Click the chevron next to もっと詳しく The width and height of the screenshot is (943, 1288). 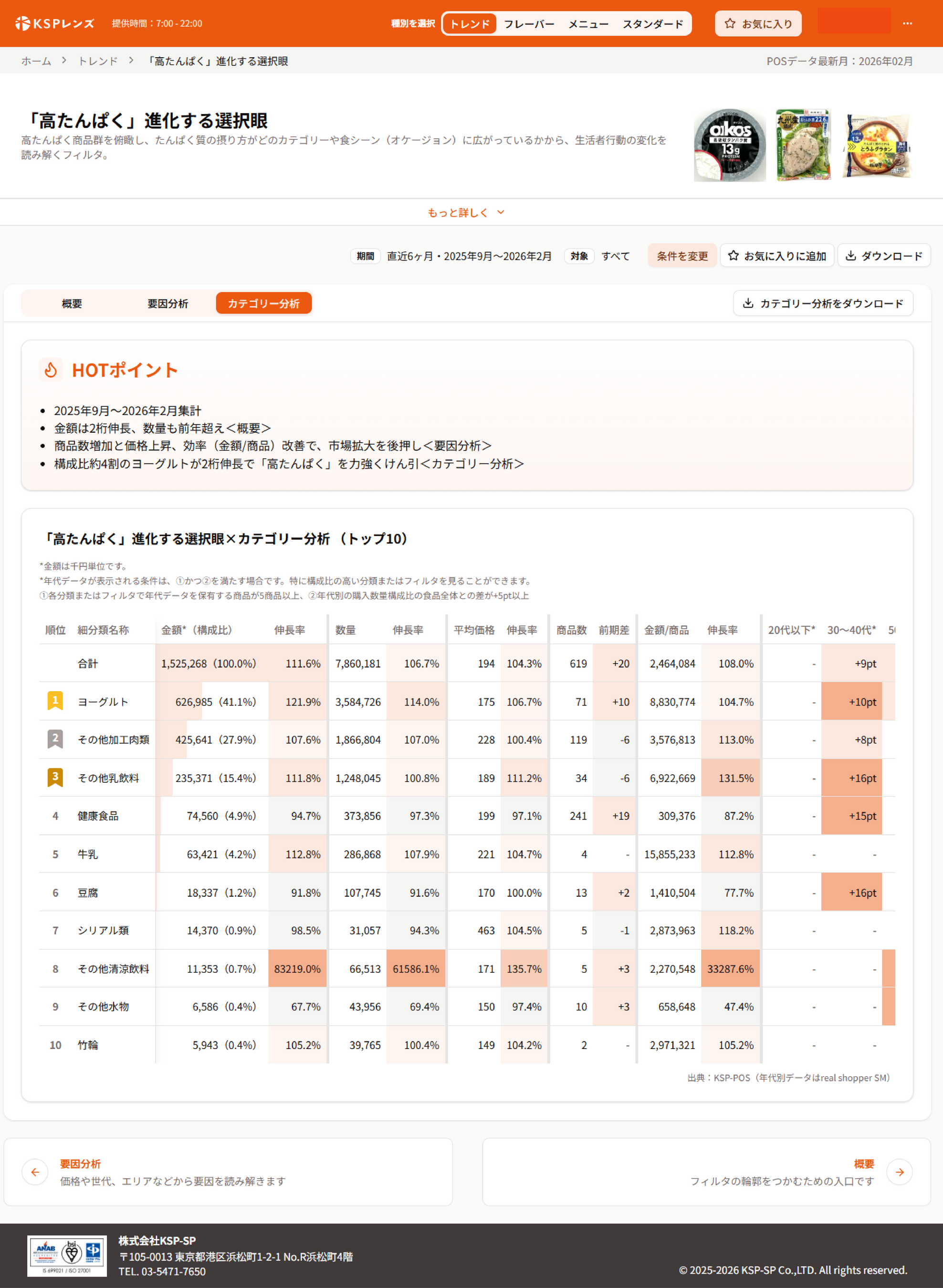(501, 212)
